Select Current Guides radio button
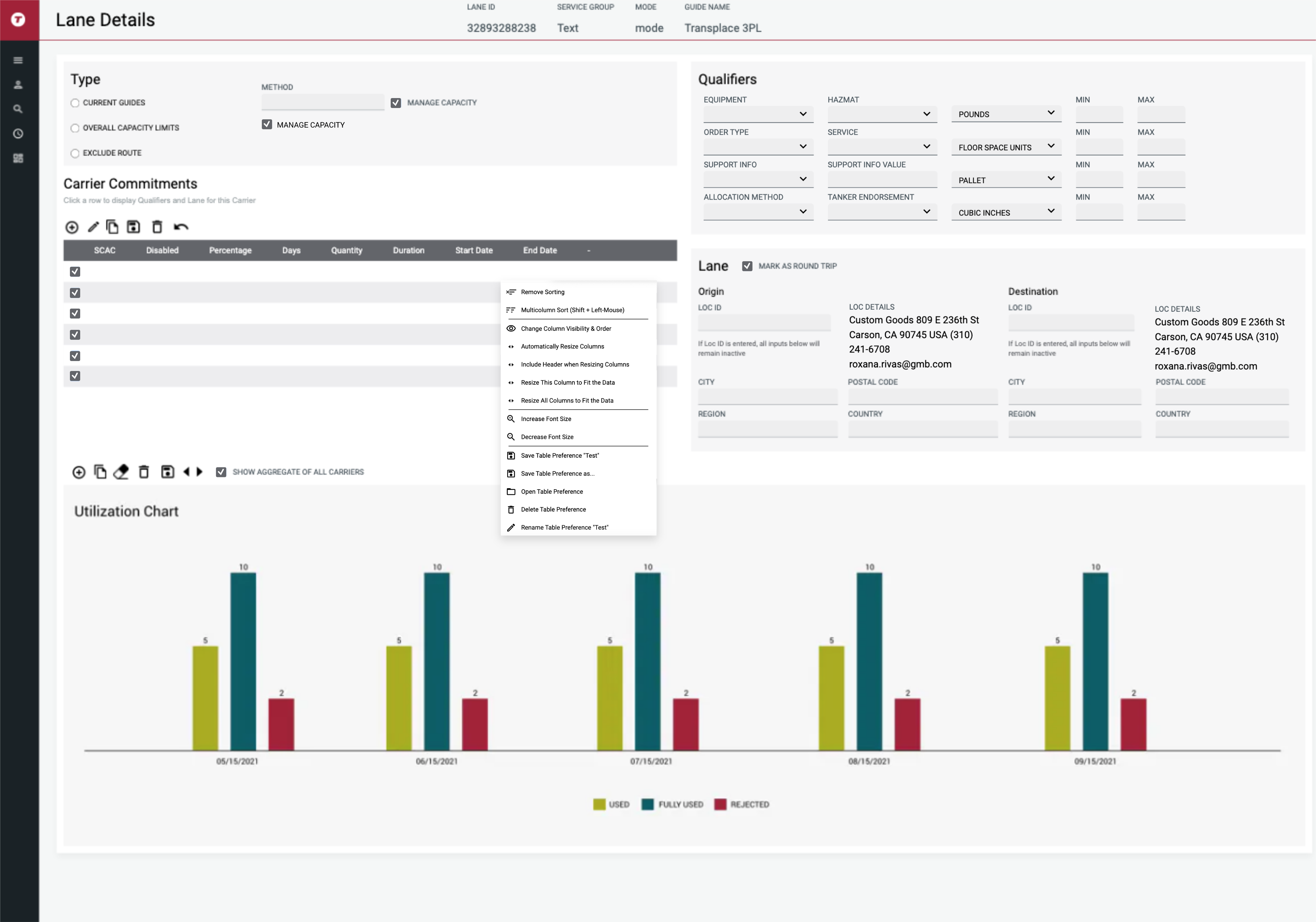 click(x=75, y=103)
